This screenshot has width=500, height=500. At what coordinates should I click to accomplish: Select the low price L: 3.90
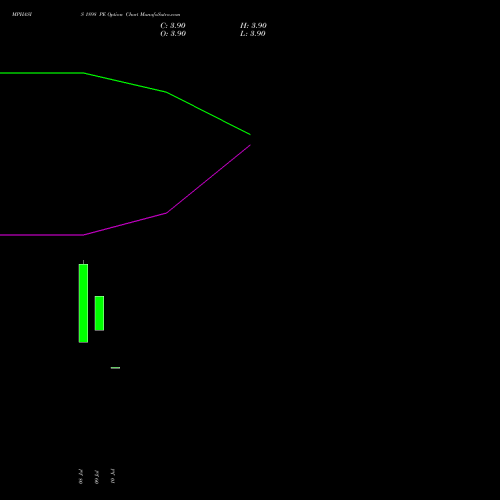pyautogui.click(x=253, y=34)
